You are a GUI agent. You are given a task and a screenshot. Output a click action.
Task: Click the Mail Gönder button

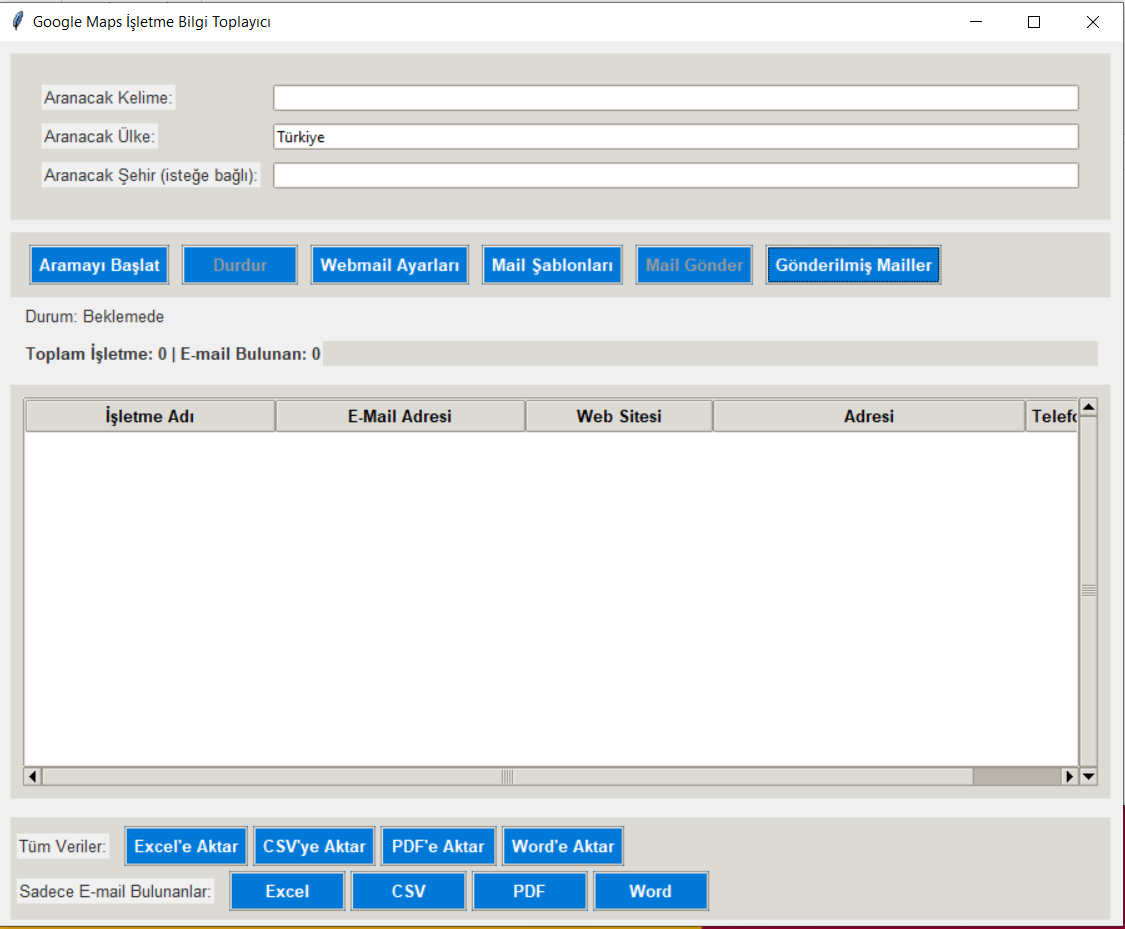694,265
